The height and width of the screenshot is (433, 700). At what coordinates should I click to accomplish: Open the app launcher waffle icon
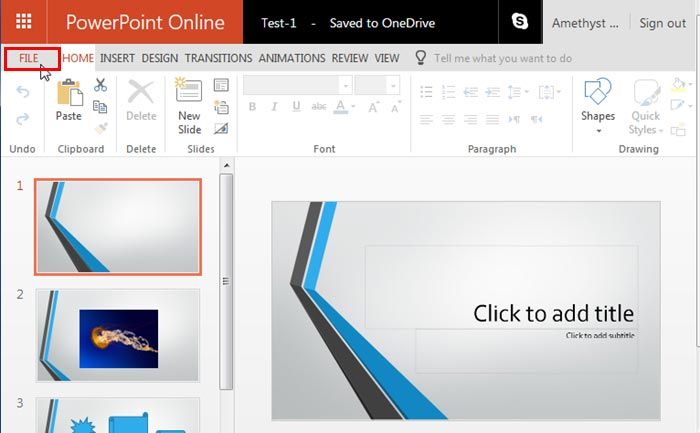(x=23, y=21)
